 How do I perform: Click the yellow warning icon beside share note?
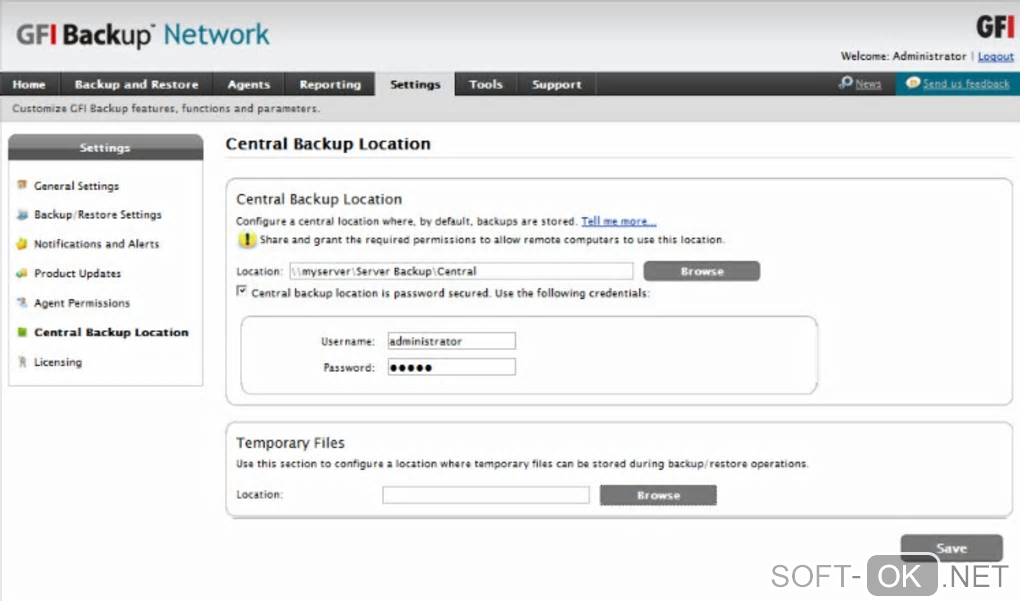(247, 239)
